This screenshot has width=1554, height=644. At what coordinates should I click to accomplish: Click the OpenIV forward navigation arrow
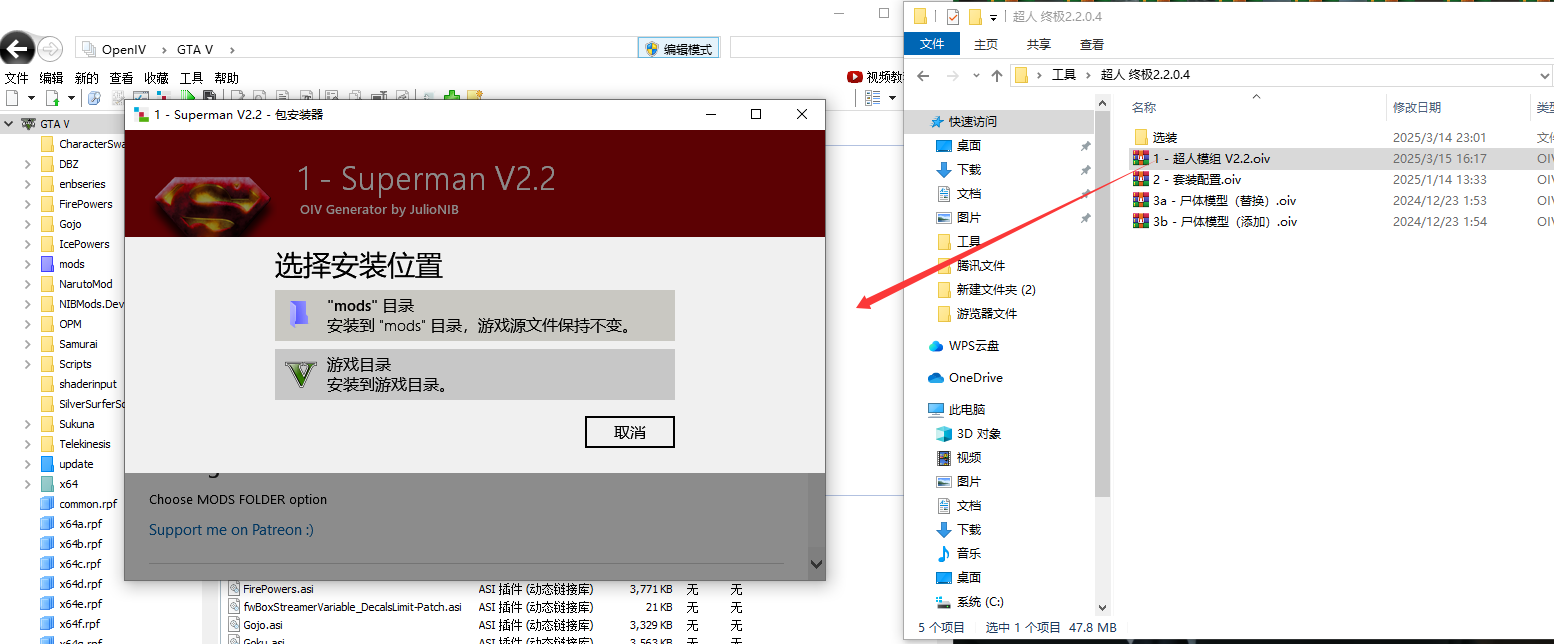50,49
